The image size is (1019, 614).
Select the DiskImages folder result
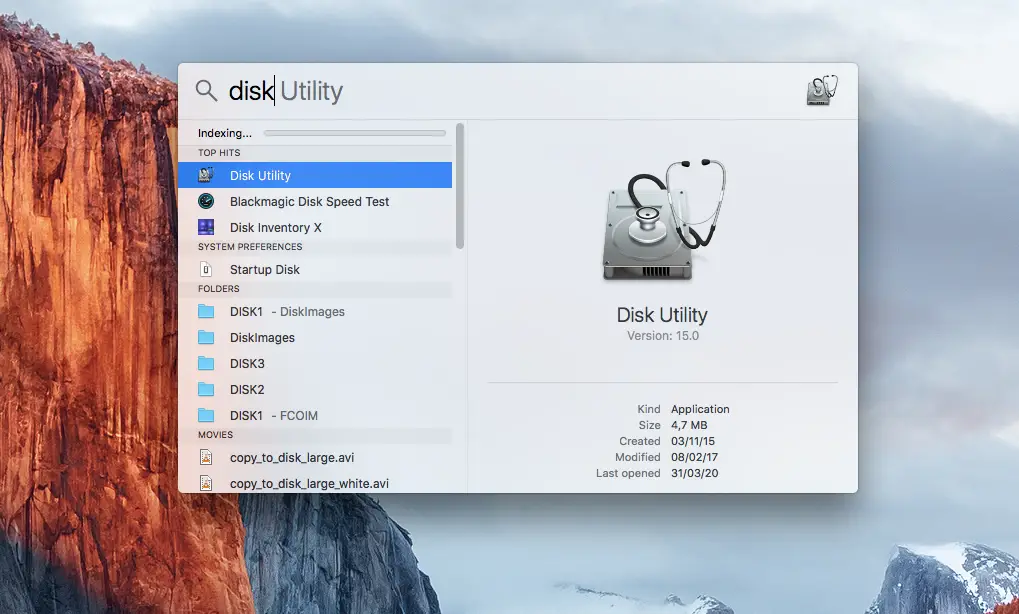pyautogui.click(x=315, y=337)
